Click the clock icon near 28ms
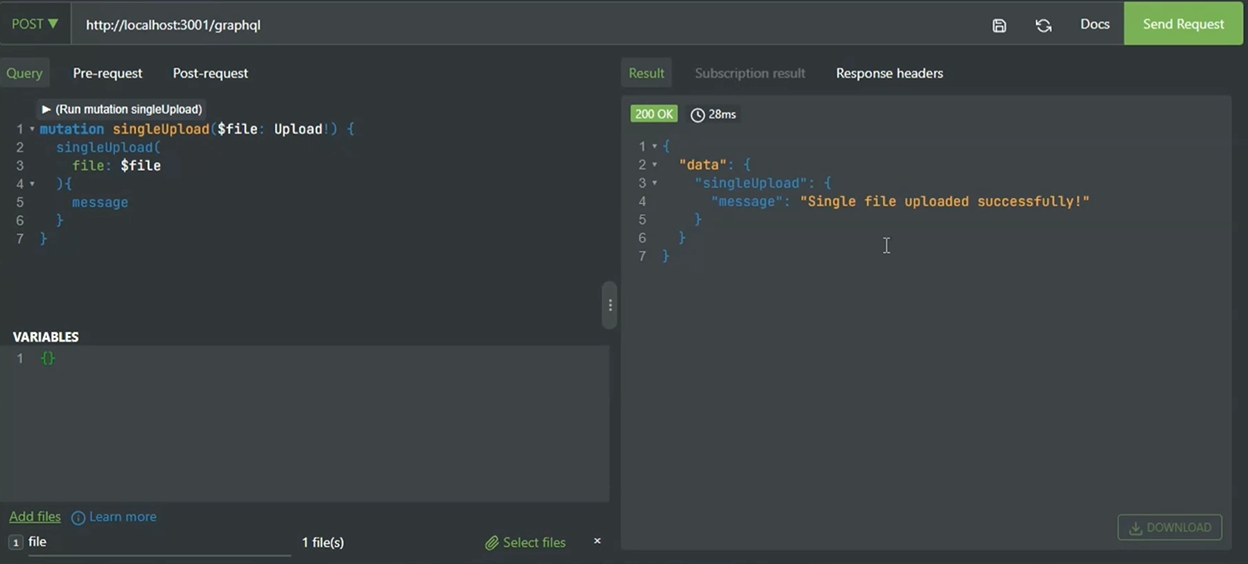 [697, 115]
